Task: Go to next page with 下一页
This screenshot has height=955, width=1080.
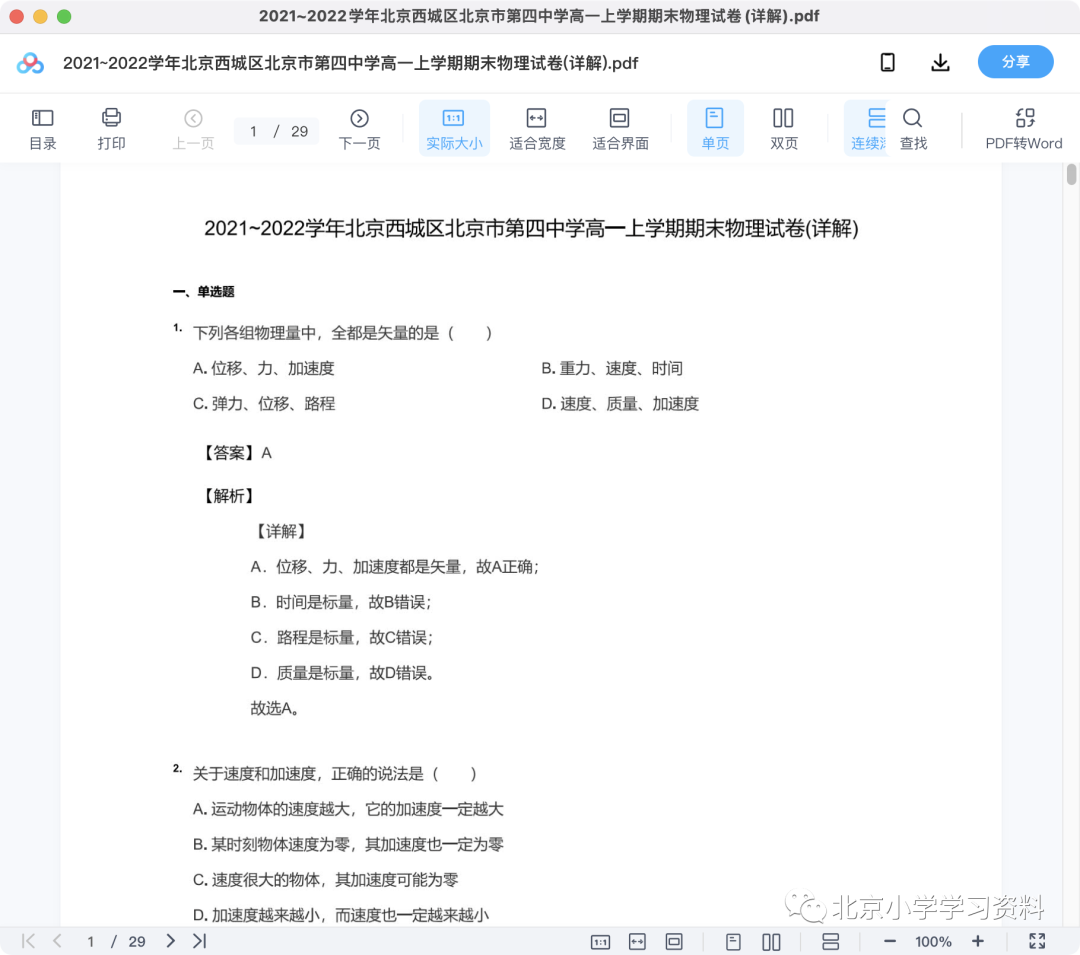Action: tap(360, 129)
